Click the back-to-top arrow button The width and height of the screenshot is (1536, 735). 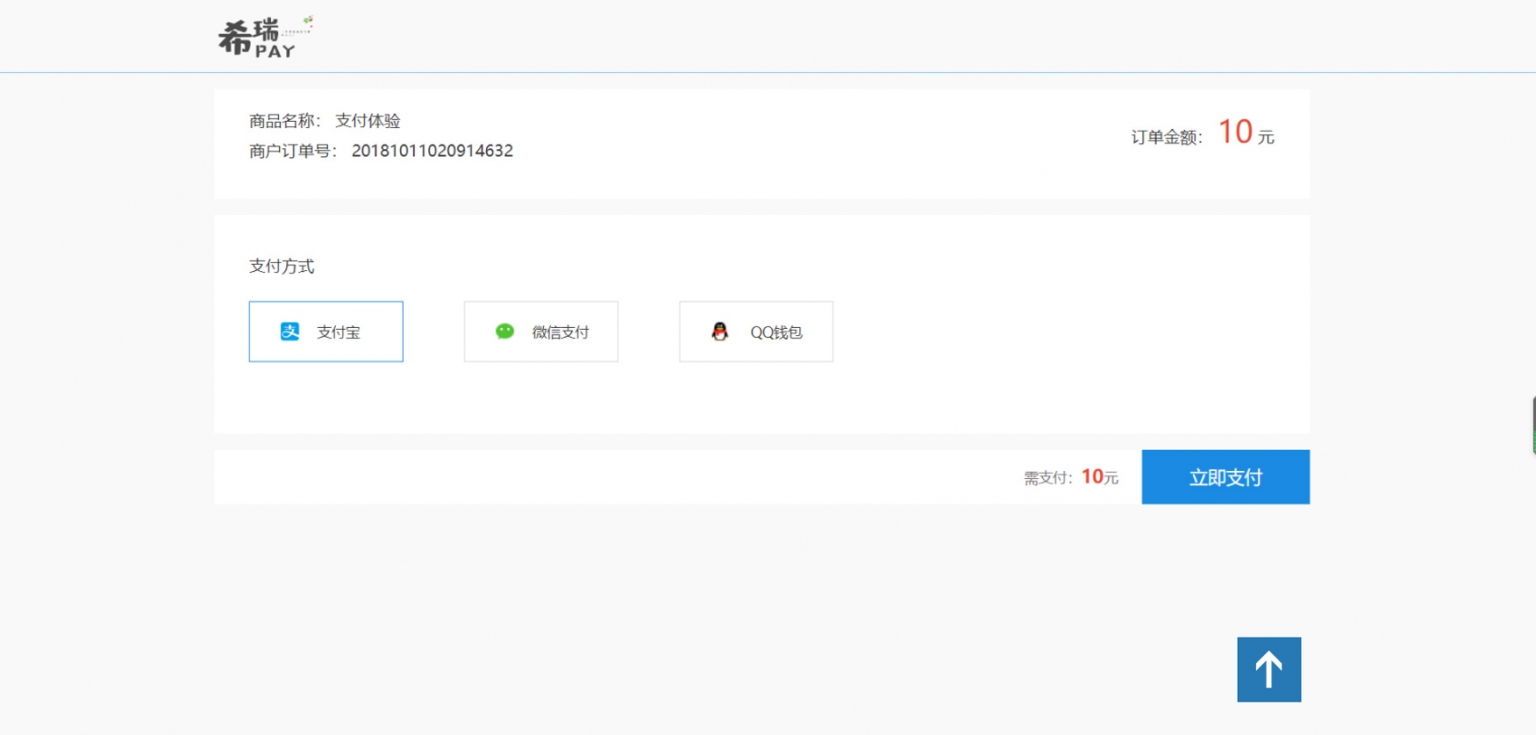tap(1269, 669)
